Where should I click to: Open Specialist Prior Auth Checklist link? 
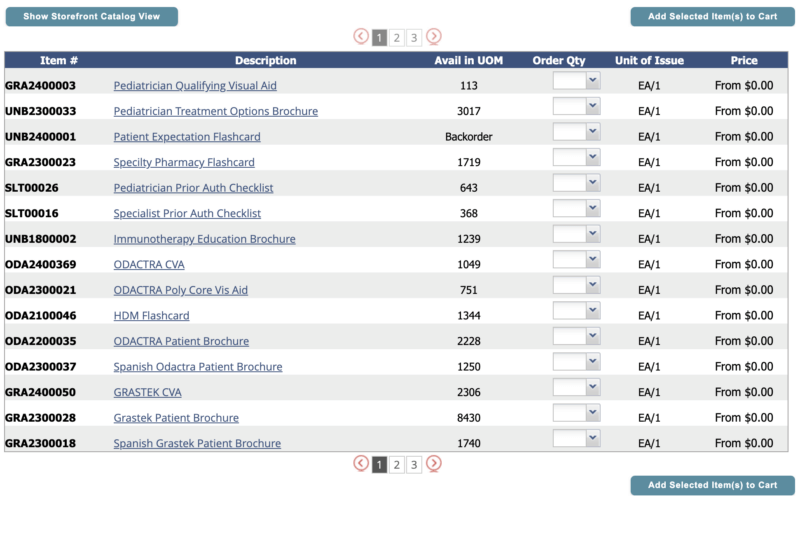coord(187,213)
